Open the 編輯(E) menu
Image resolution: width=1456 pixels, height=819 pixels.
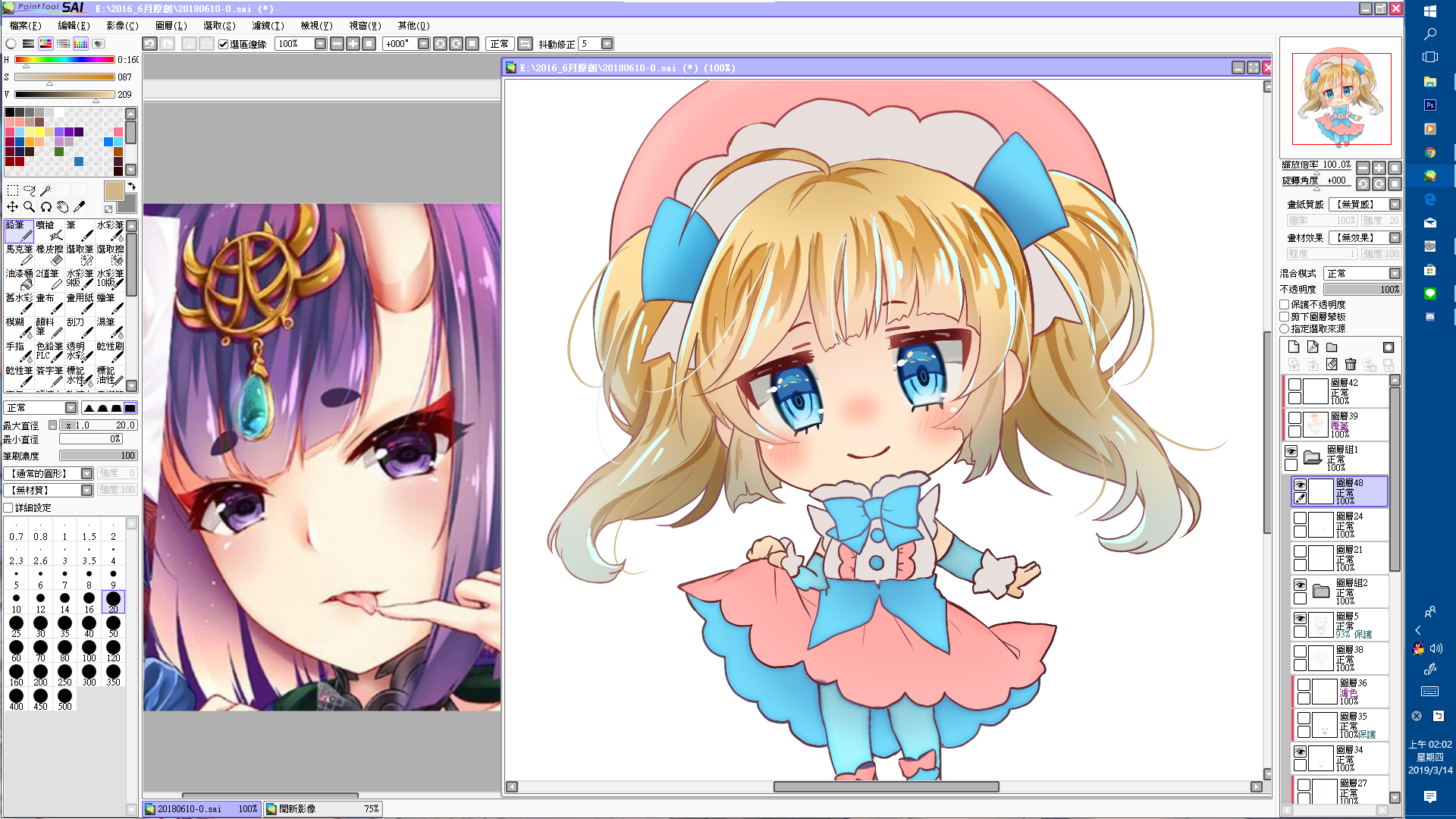coord(74,26)
